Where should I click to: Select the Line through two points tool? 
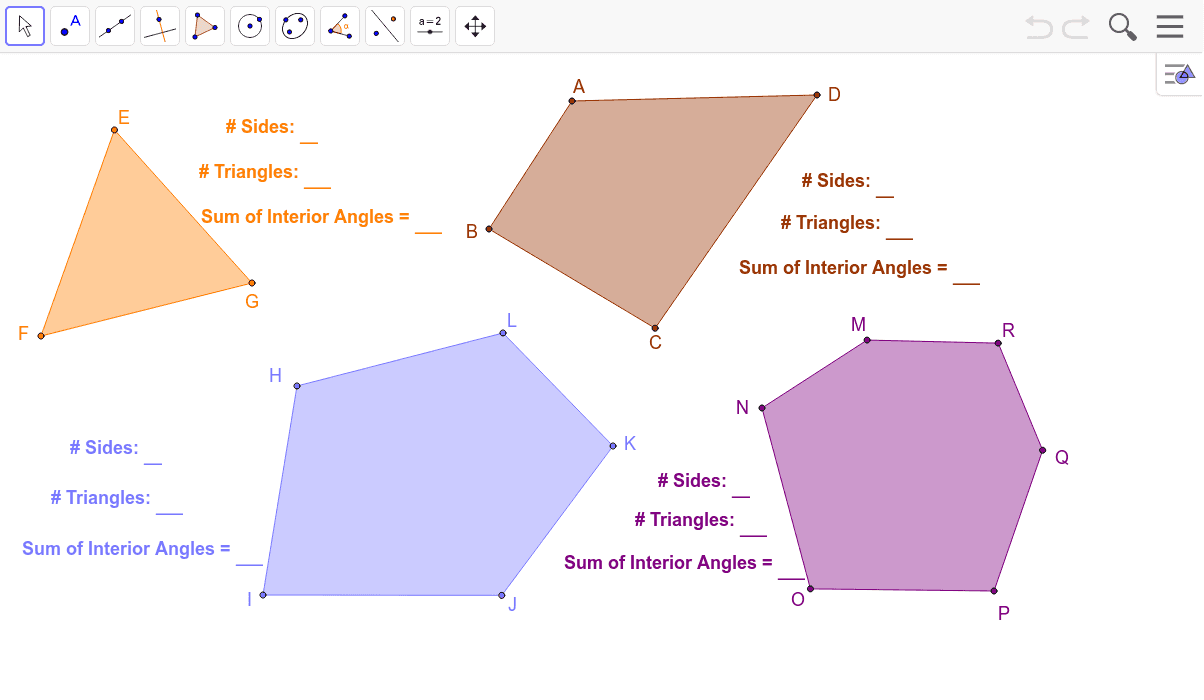point(115,26)
